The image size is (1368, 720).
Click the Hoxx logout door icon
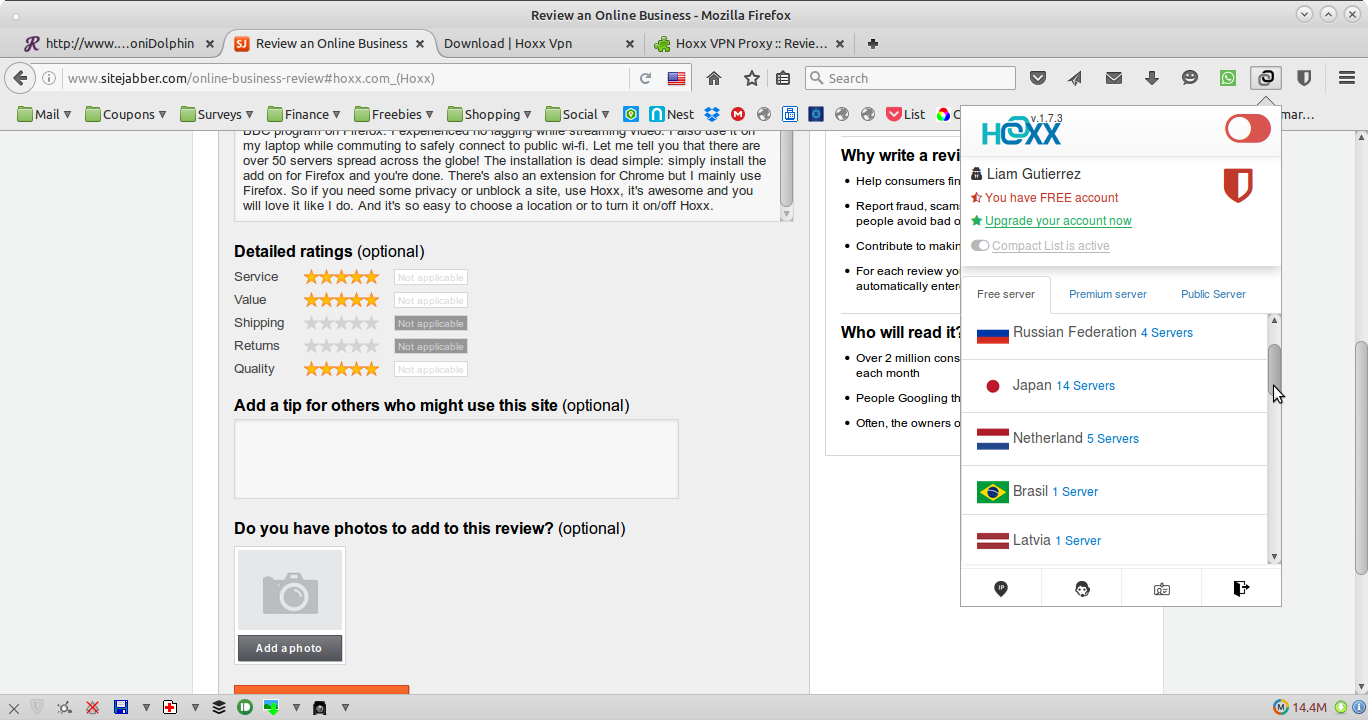tap(1241, 588)
